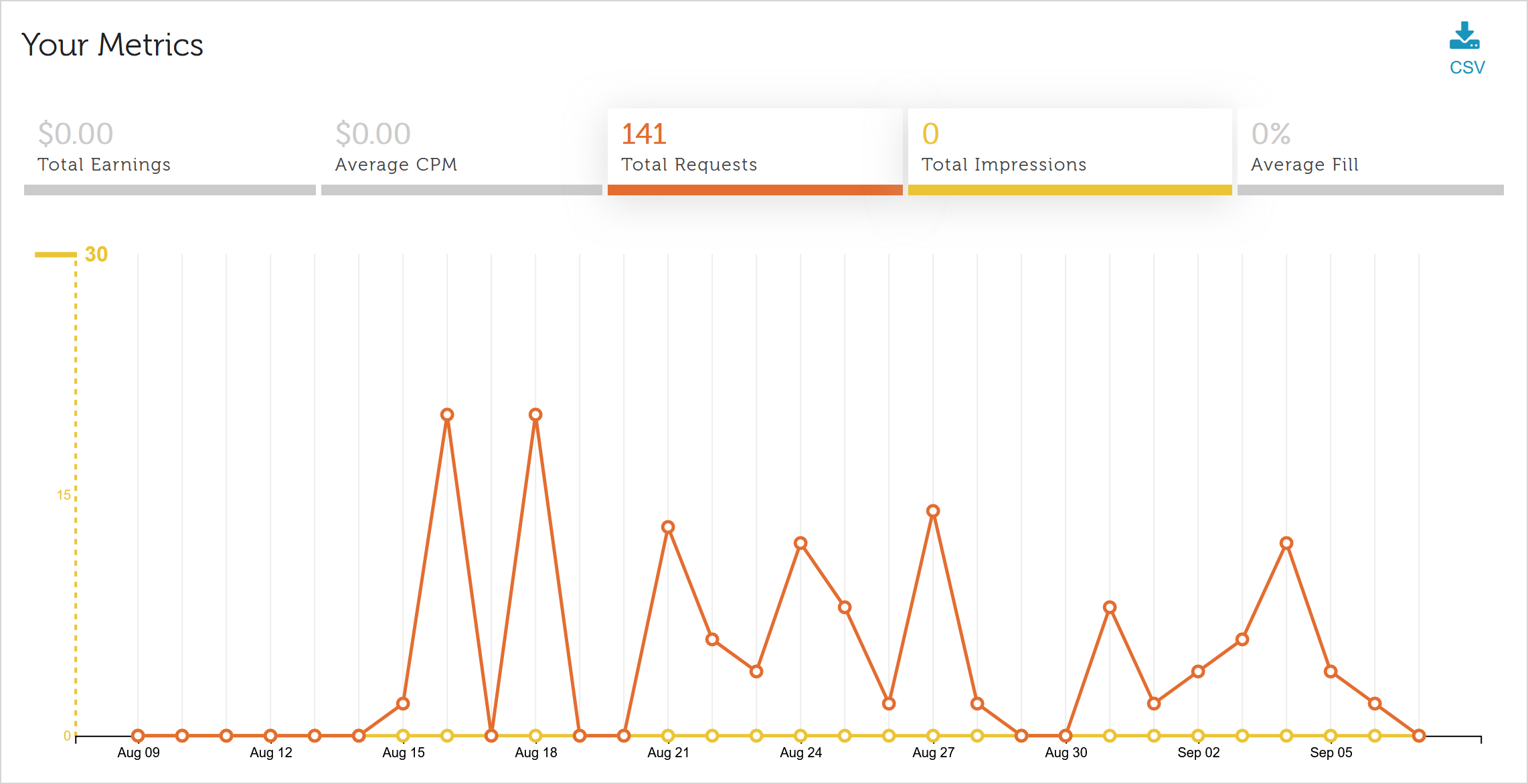Click the Aug 09 axis date label

click(139, 753)
